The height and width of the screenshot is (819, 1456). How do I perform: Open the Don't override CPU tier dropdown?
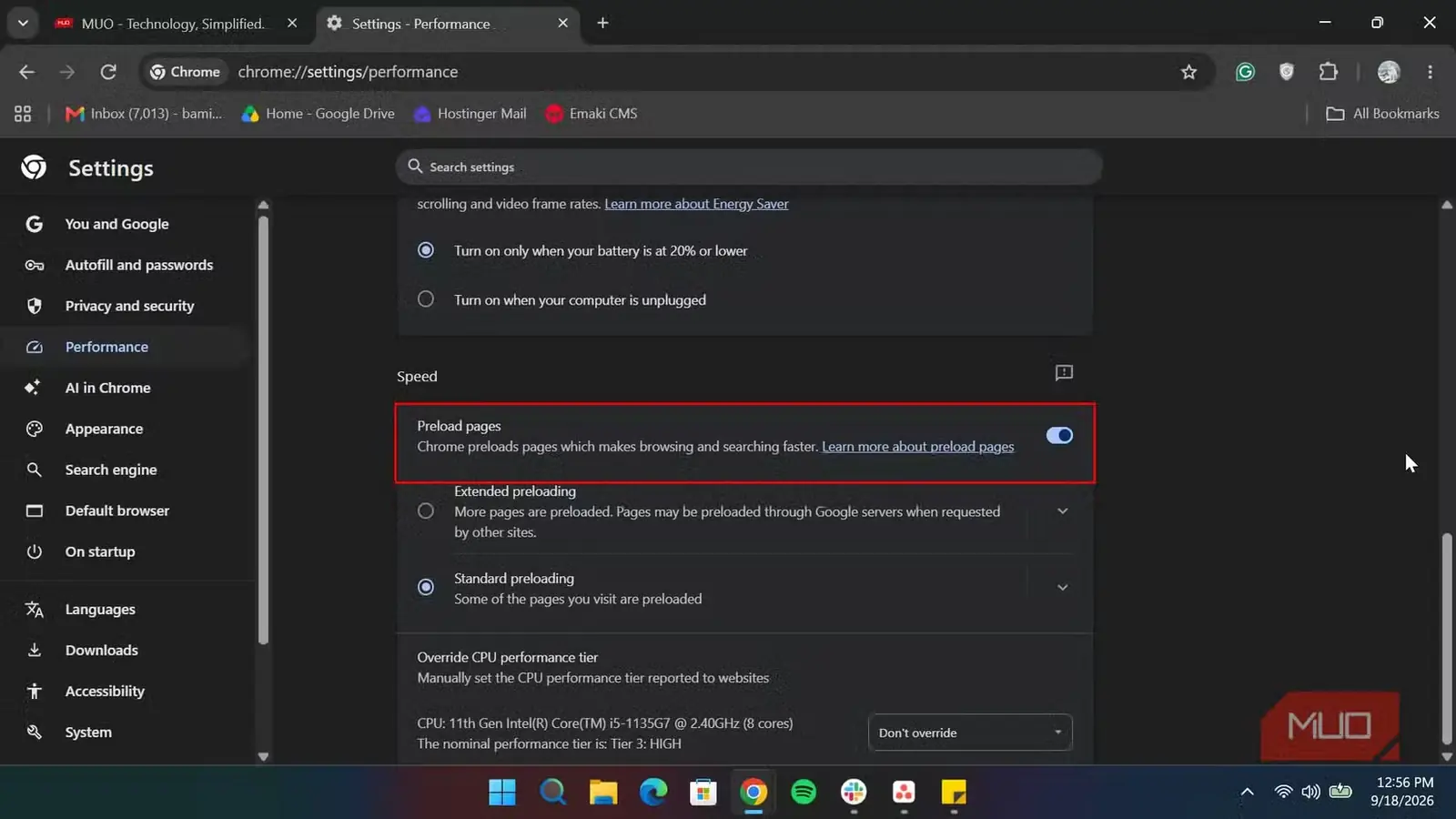970,733
